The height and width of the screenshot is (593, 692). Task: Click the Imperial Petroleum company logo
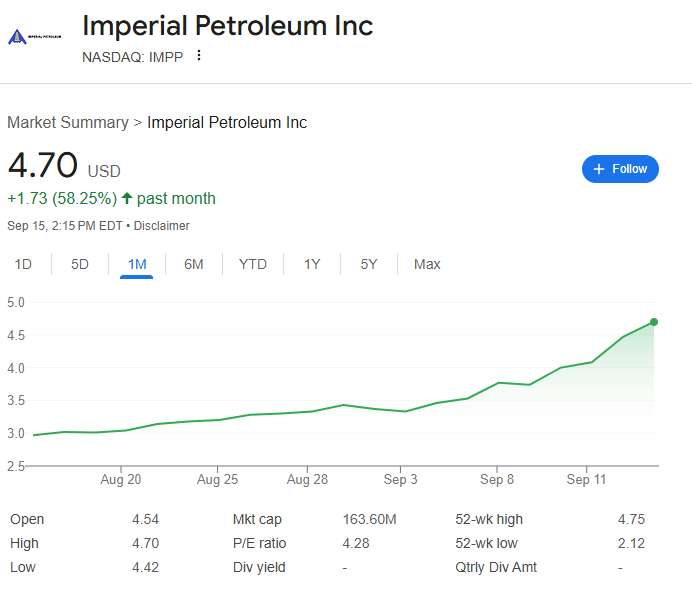click(x=34, y=37)
